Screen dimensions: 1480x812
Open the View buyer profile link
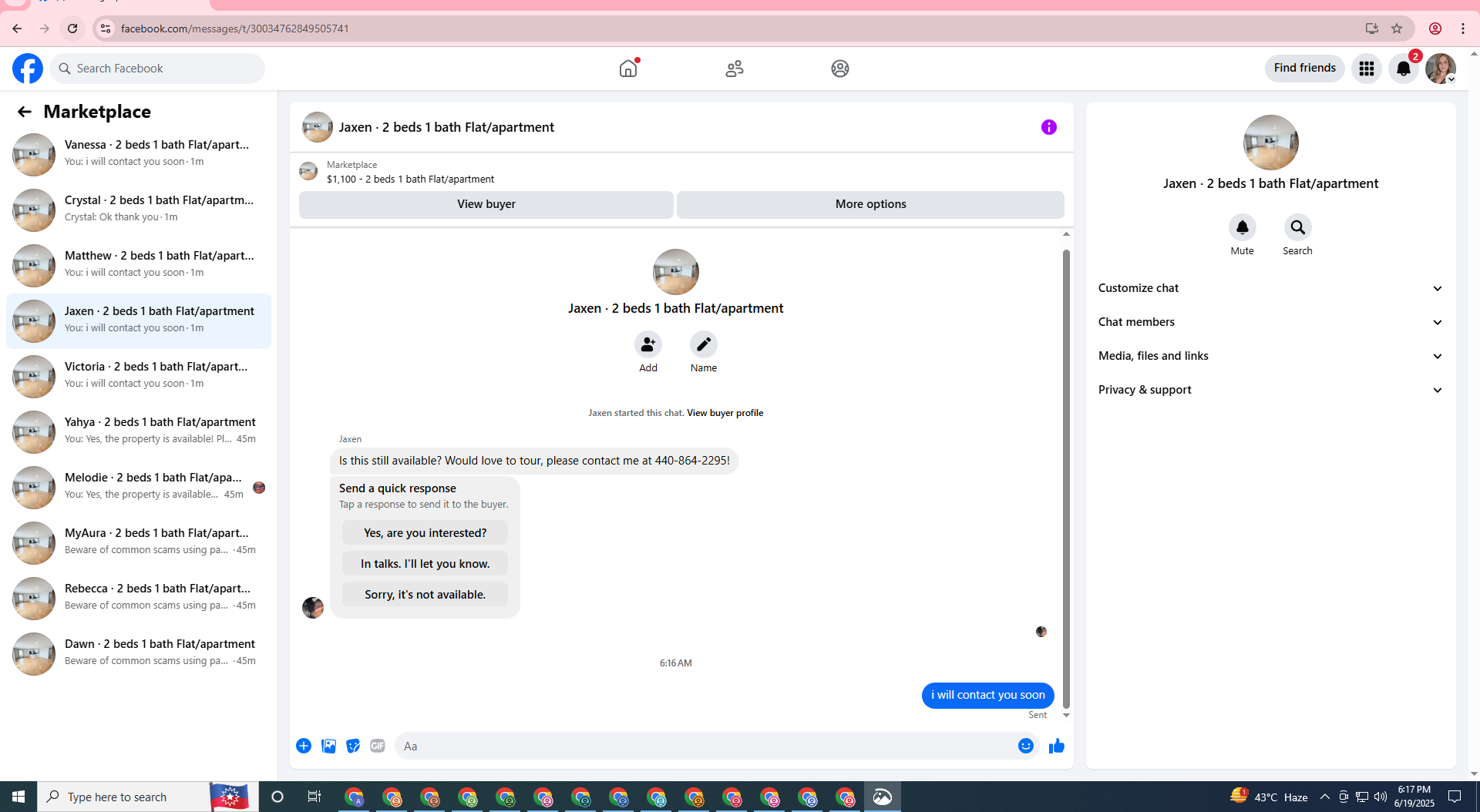tap(725, 413)
